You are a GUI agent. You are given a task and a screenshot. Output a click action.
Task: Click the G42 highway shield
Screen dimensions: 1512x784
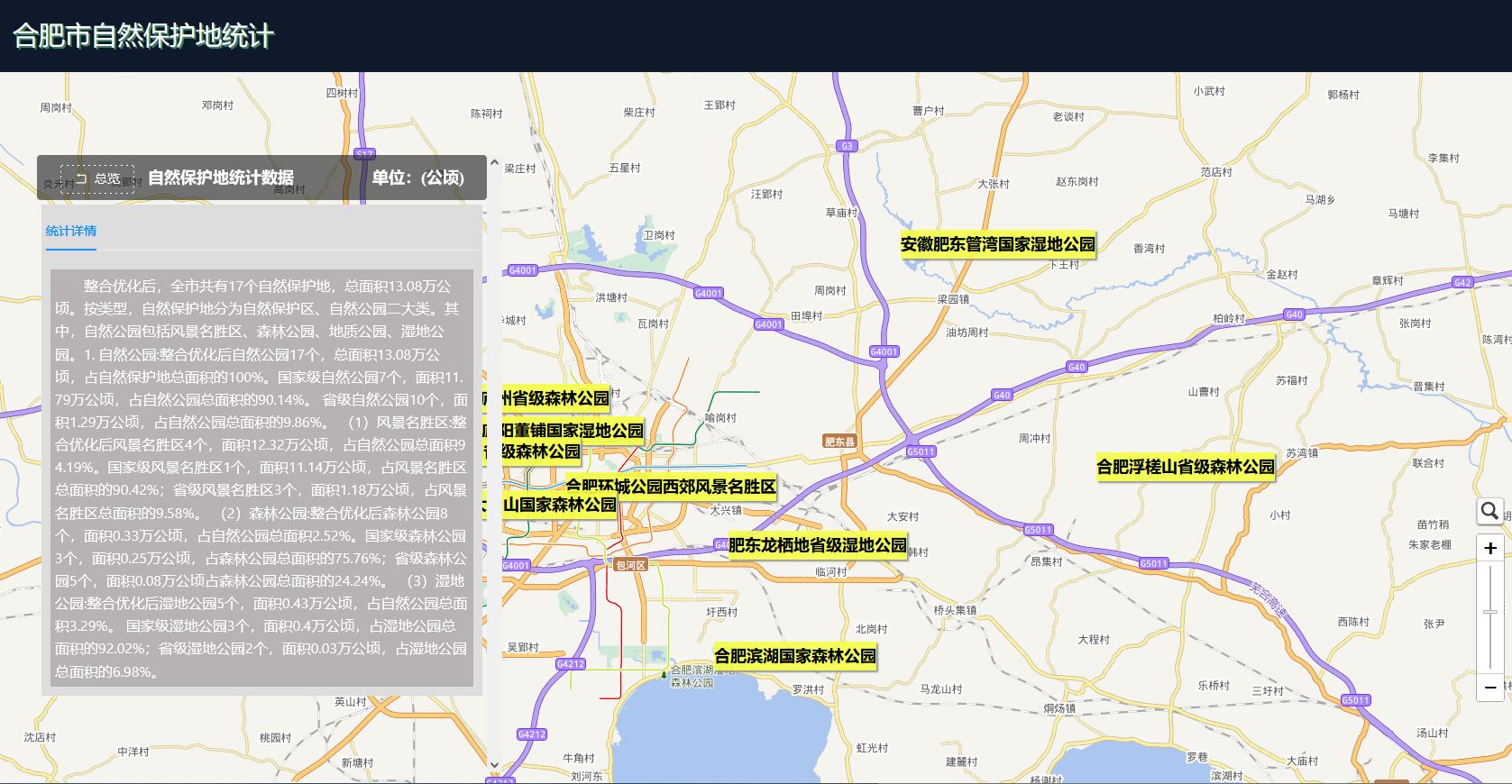click(x=1462, y=283)
